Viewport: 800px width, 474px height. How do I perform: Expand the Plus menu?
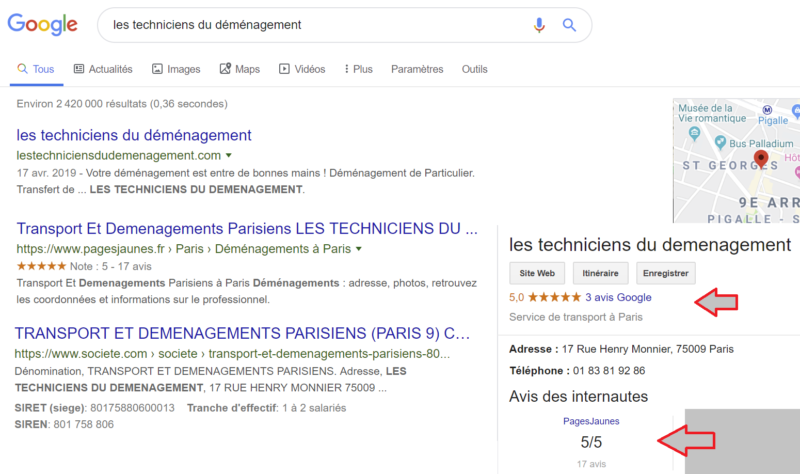pos(359,69)
